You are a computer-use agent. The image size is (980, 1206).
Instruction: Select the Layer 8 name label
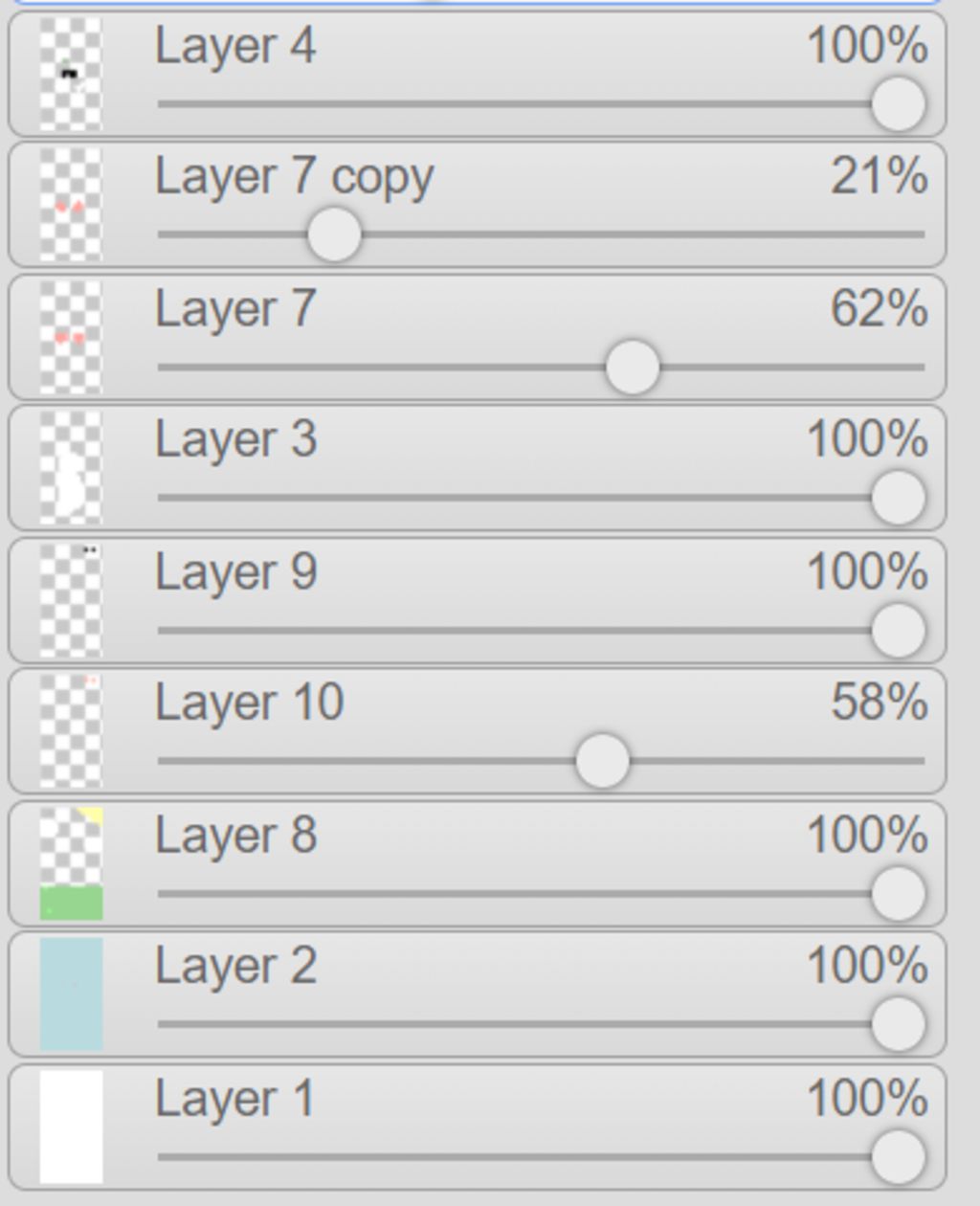click(235, 836)
